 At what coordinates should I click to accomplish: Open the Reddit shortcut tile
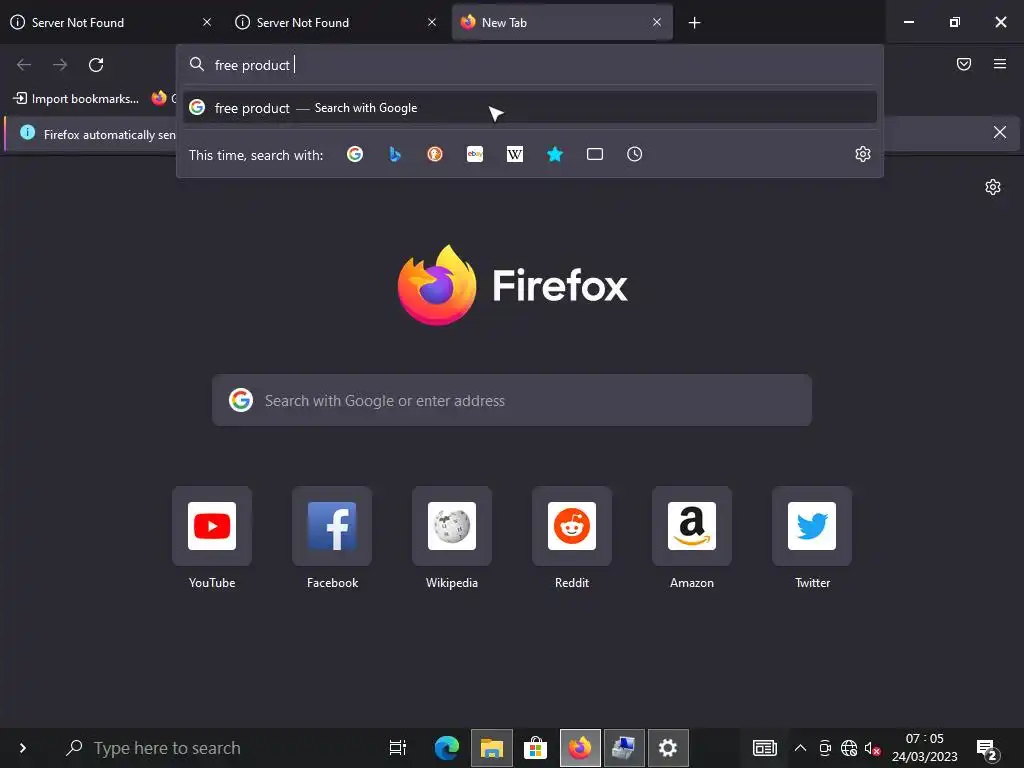[x=572, y=526]
